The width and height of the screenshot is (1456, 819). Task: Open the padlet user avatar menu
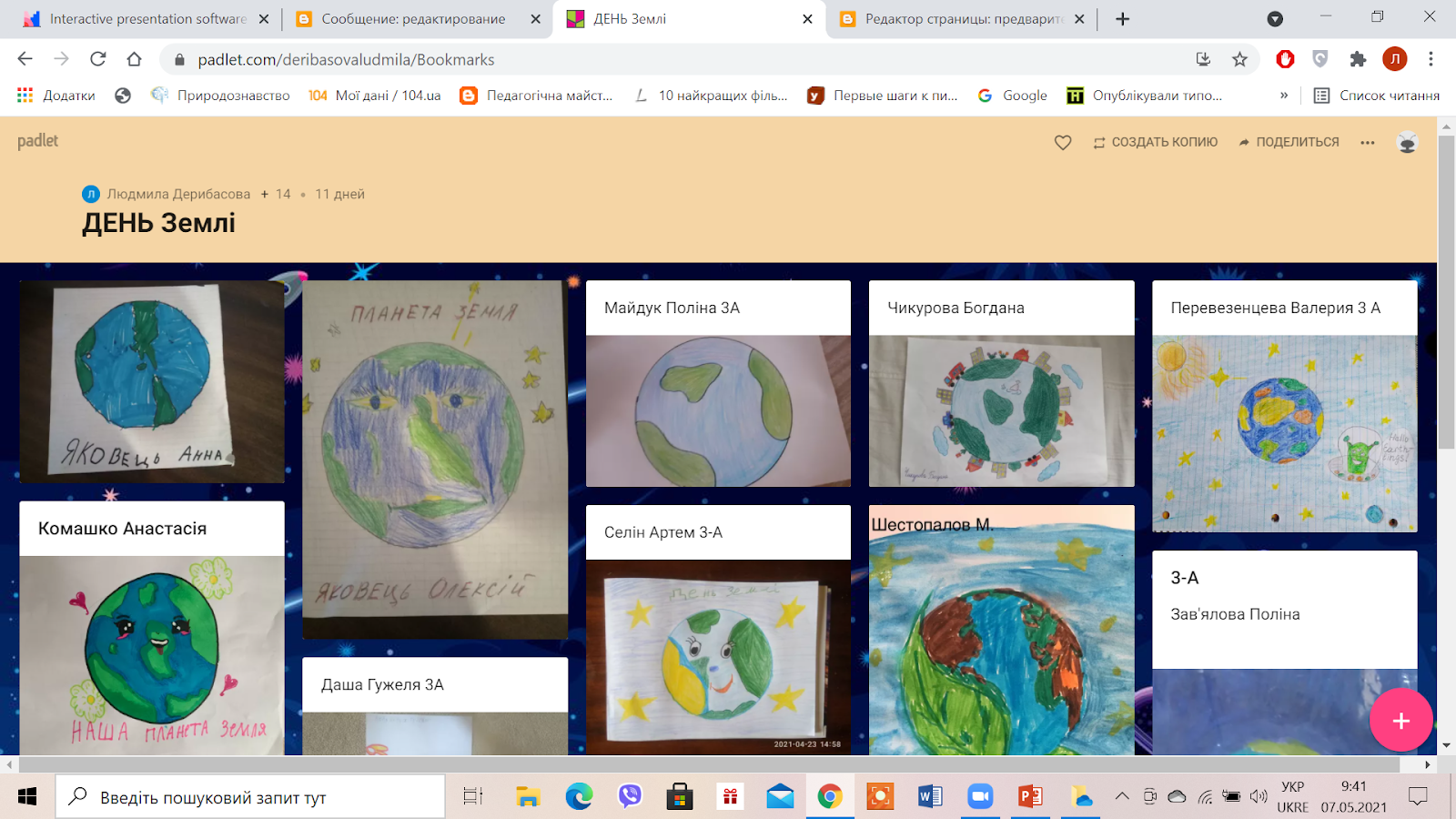pos(1407,143)
